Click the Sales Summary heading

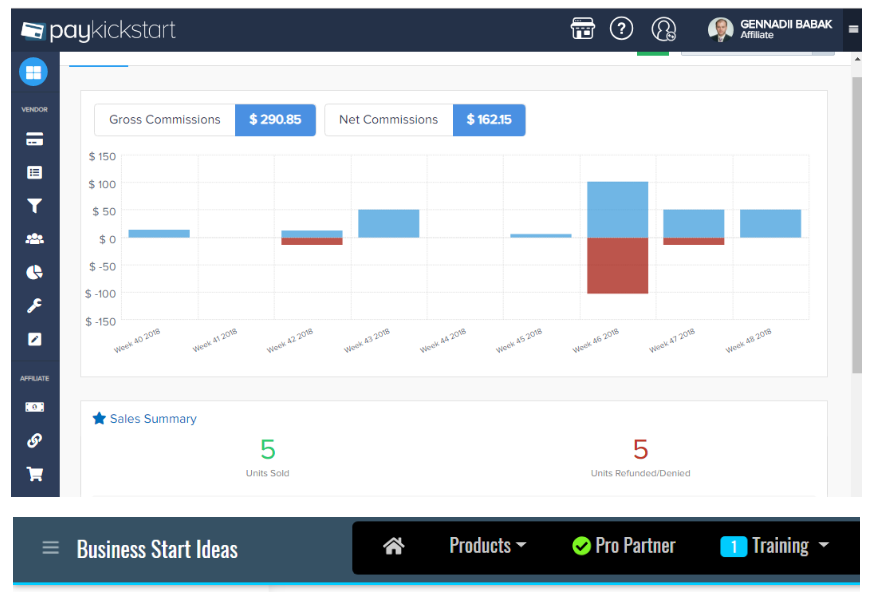tap(153, 419)
